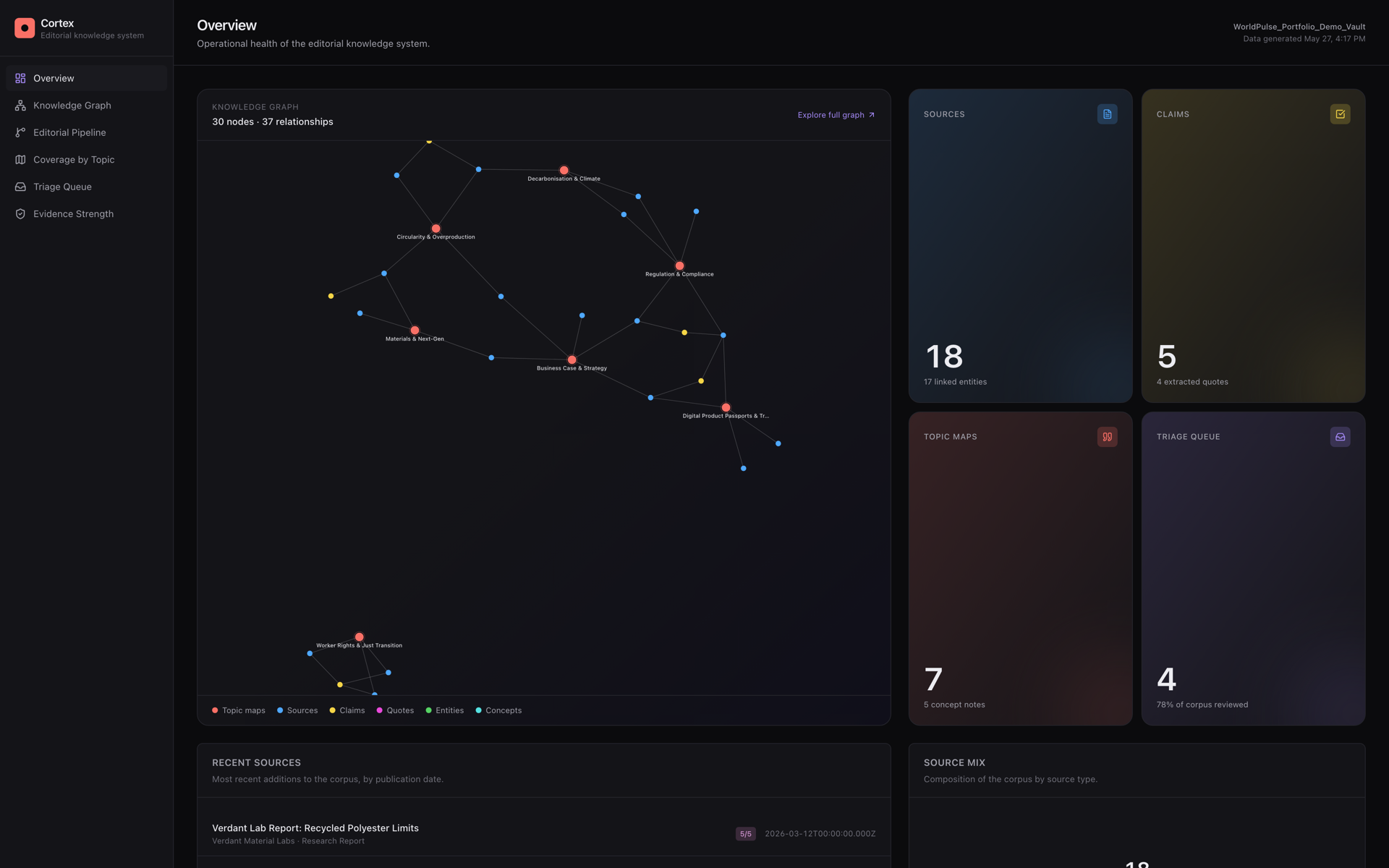Image resolution: width=1389 pixels, height=868 pixels.
Task: Open the Triage Queue page from sidebar
Action: [86, 187]
